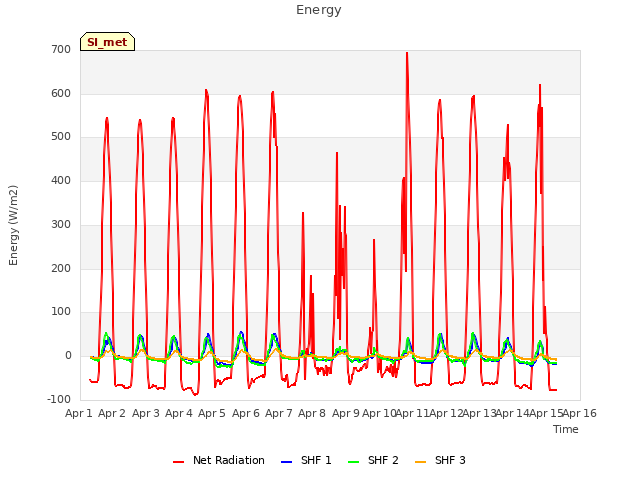Viewport: 640px width, 480px height.
Task: Toggle the Net Radiation legend entry
Action: coord(219,460)
